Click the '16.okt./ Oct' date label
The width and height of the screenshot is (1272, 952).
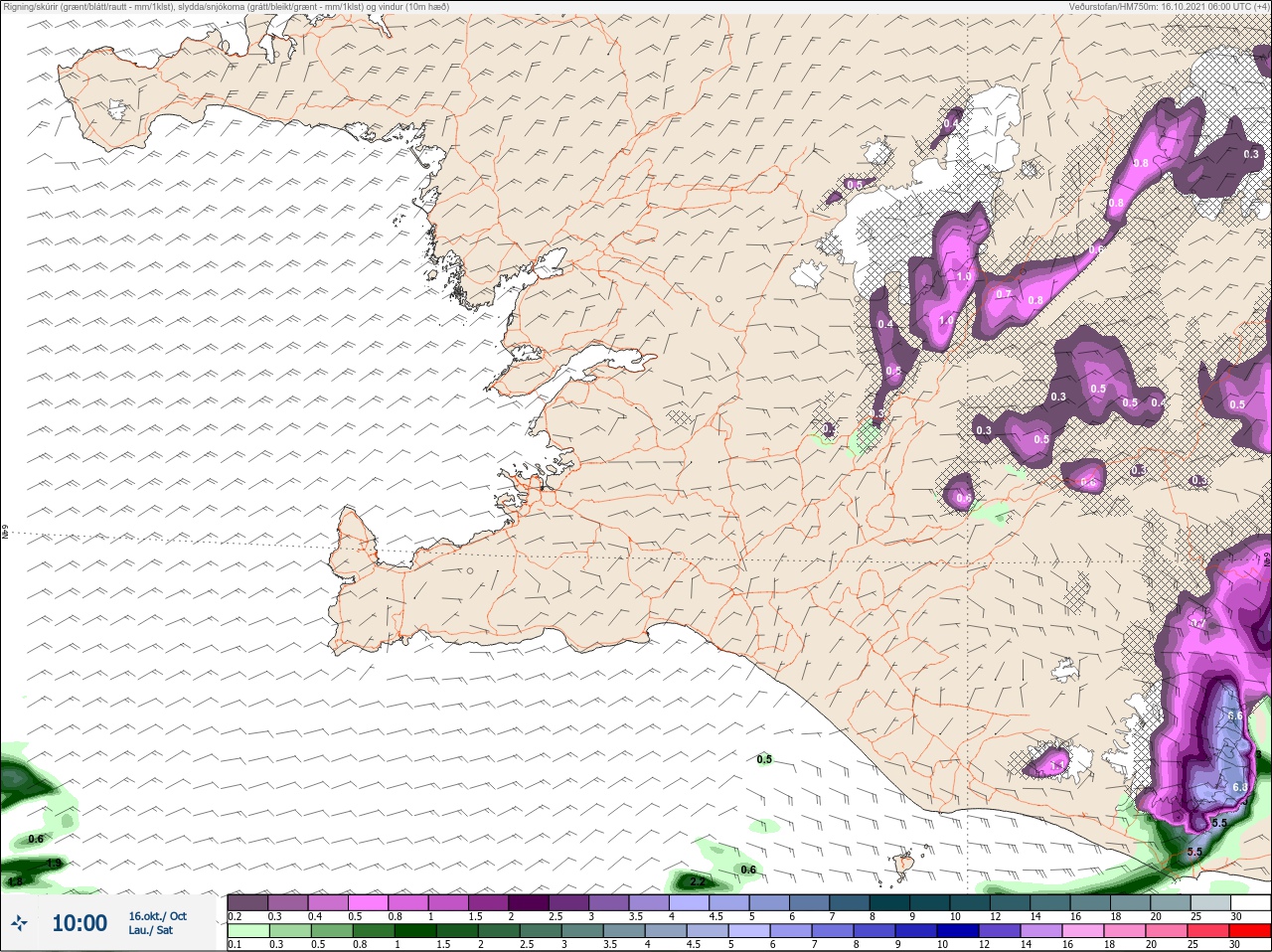click(x=157, y=916)
